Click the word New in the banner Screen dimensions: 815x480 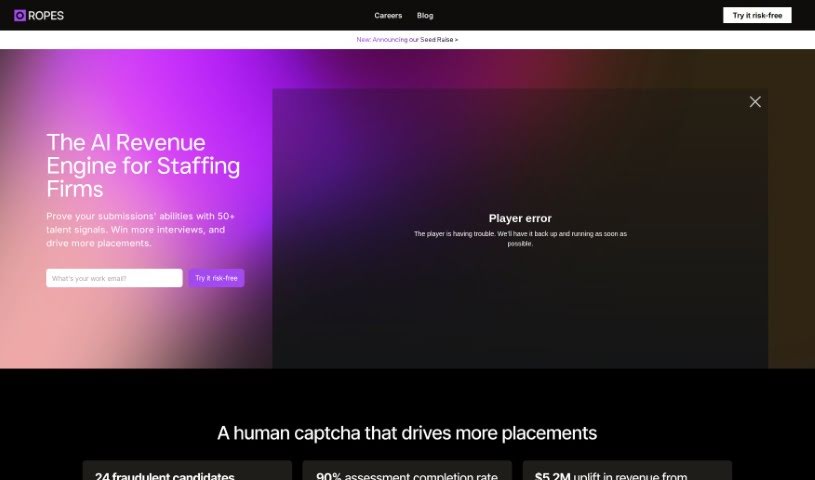point(363,40)
